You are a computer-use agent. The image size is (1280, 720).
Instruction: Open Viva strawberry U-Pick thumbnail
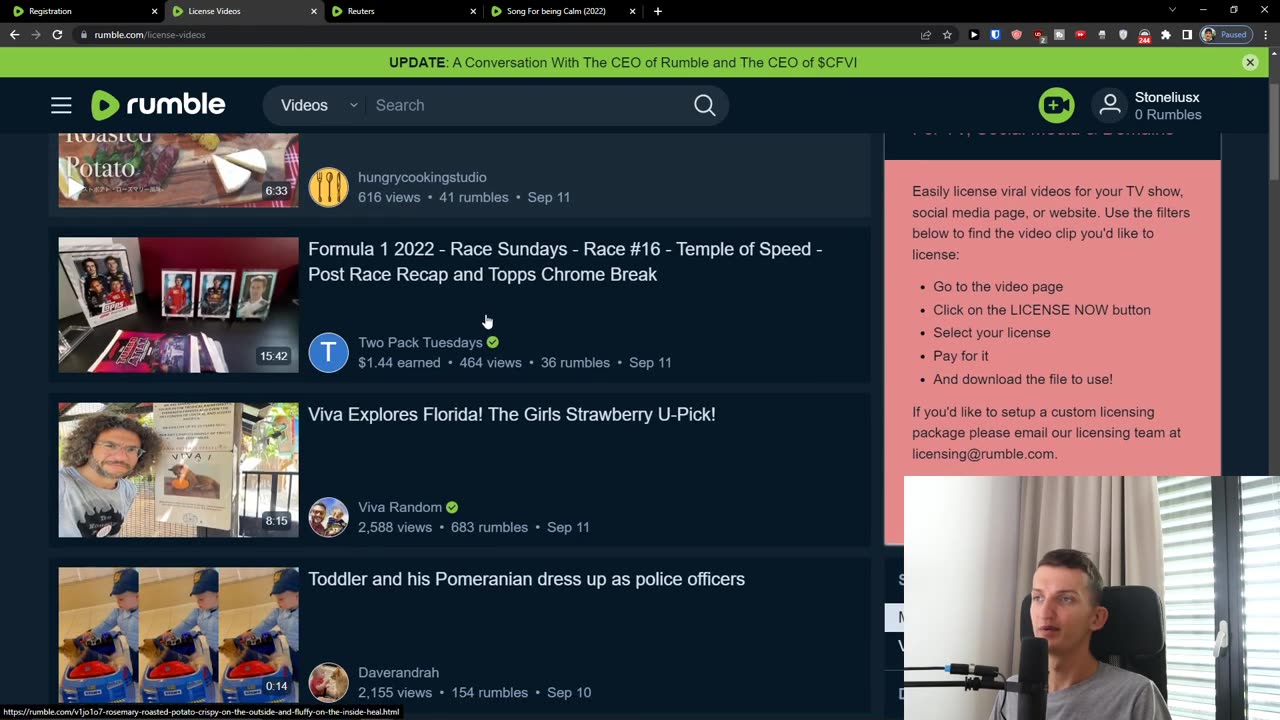(178, 470)
